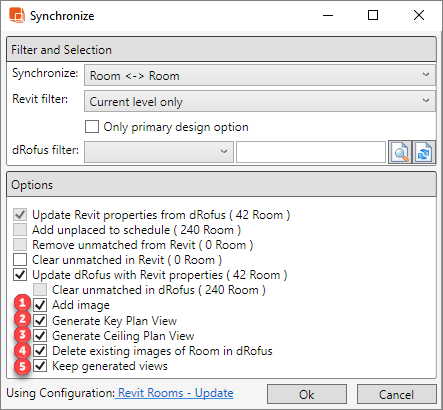This screenshot has height=410, width=443.
Task: Toggle the Add image checkbox
Action: point(40,305)
